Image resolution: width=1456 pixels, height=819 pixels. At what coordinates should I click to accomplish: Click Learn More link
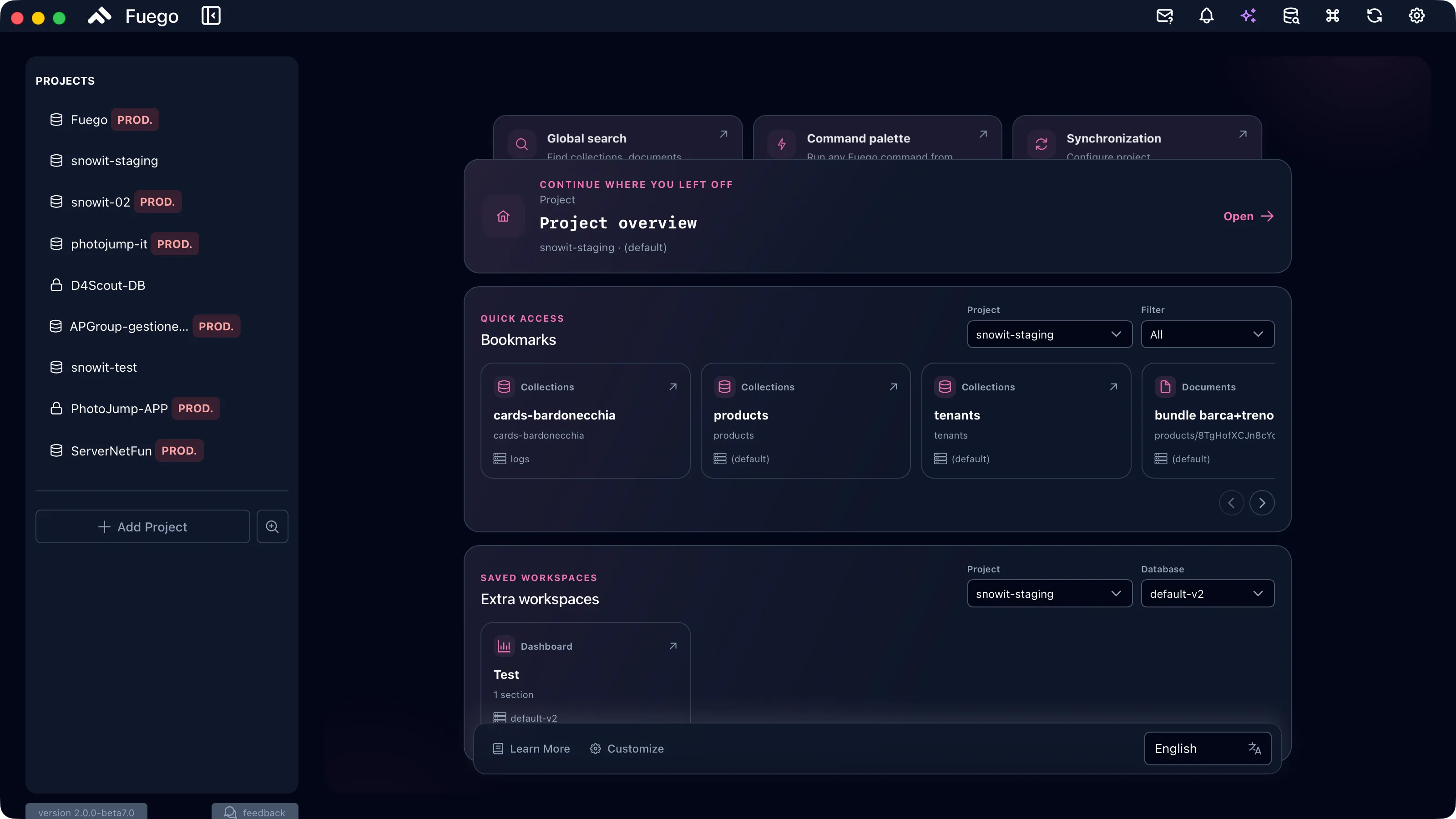(531, 748)
